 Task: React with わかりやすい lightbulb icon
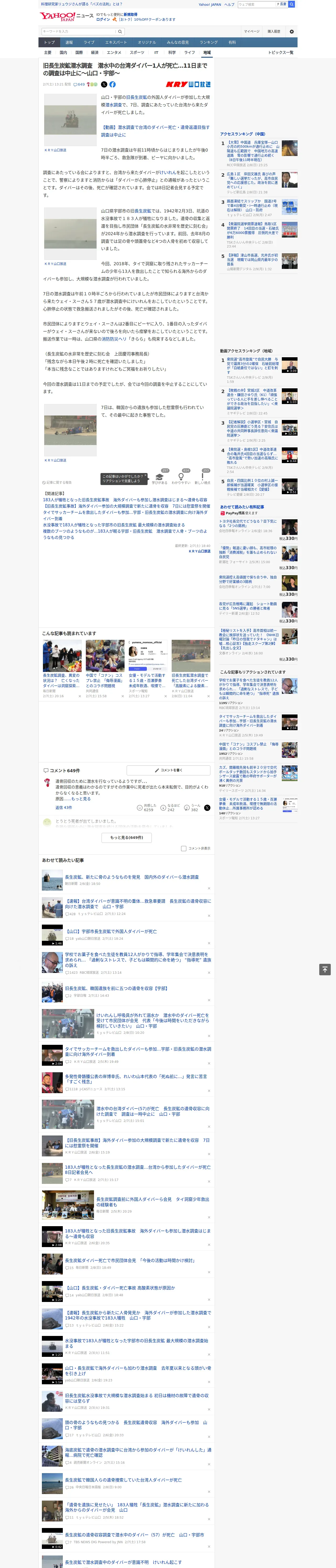point(181,477)
